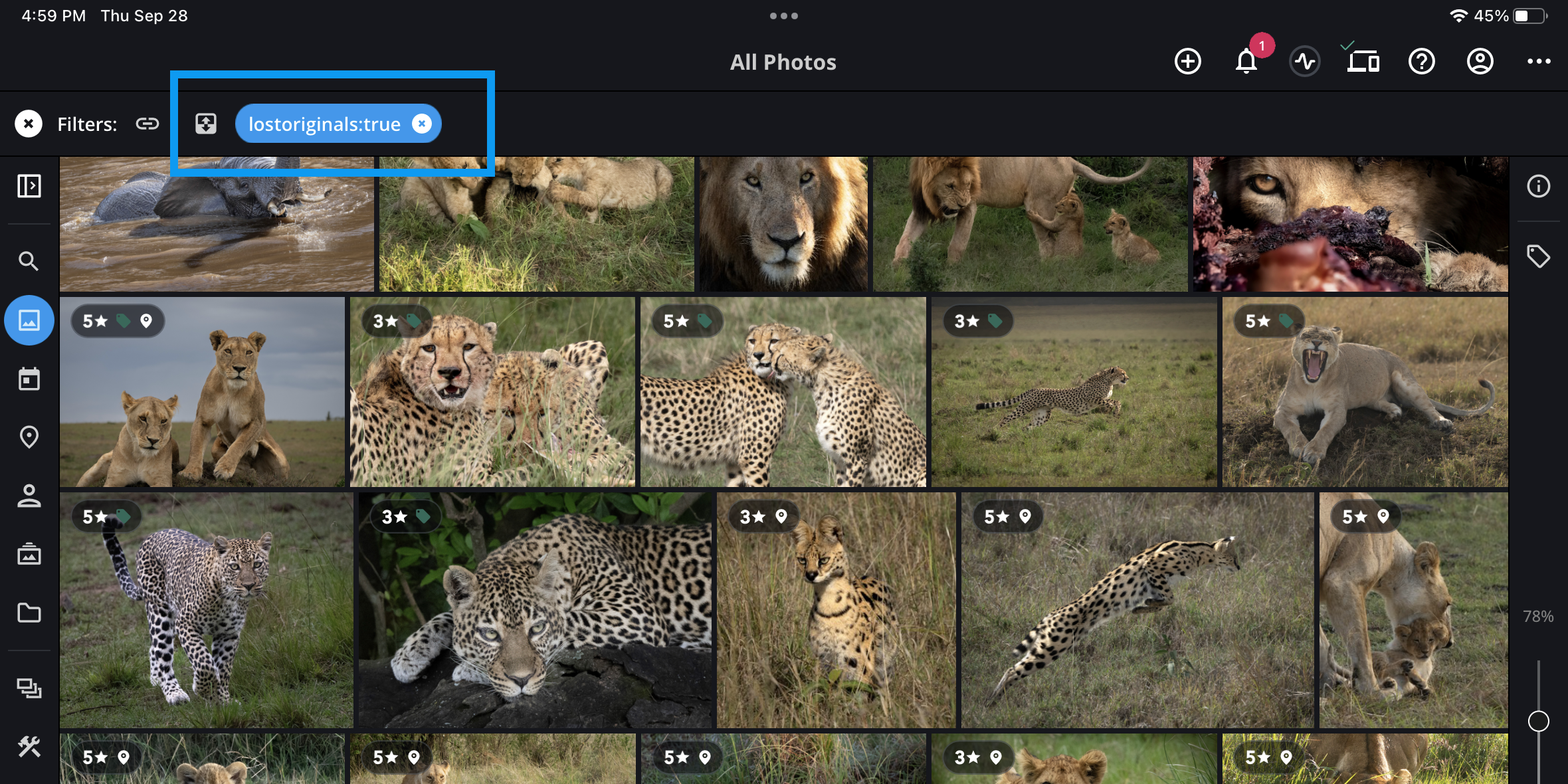Screen dimensions: 1568x784
Task: Remove the lostoriginals:true filter chip
Action: pos(421,124)
